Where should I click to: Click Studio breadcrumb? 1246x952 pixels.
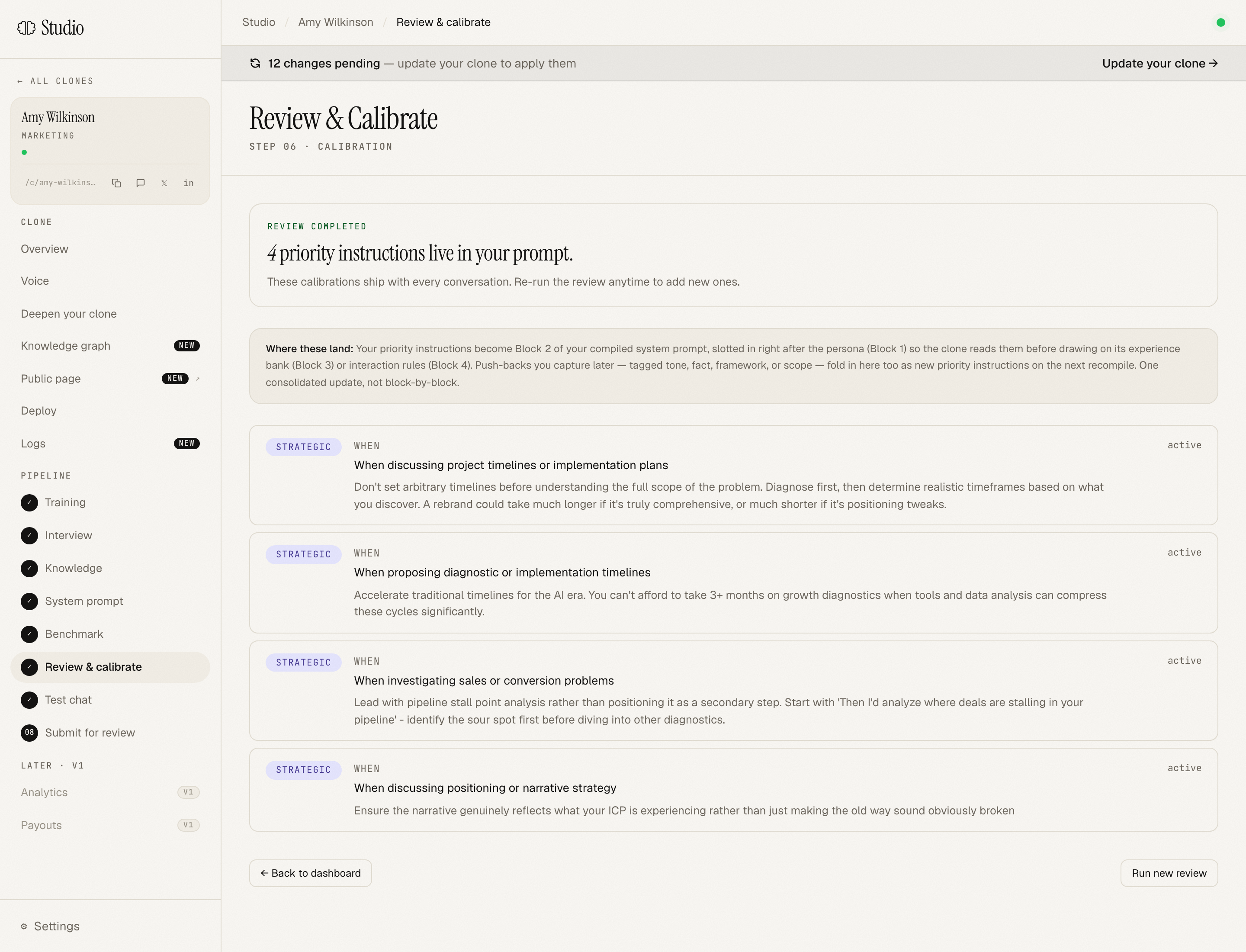pos(258,22)
